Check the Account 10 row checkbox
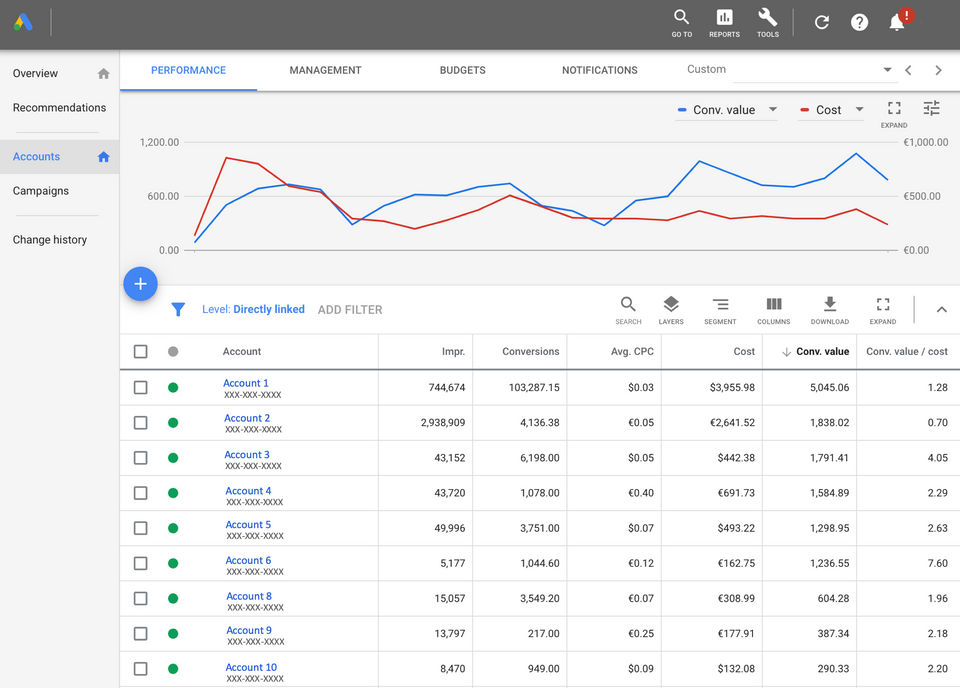The image size is (960, 688). pyautogui.click(x=141, y=669)
